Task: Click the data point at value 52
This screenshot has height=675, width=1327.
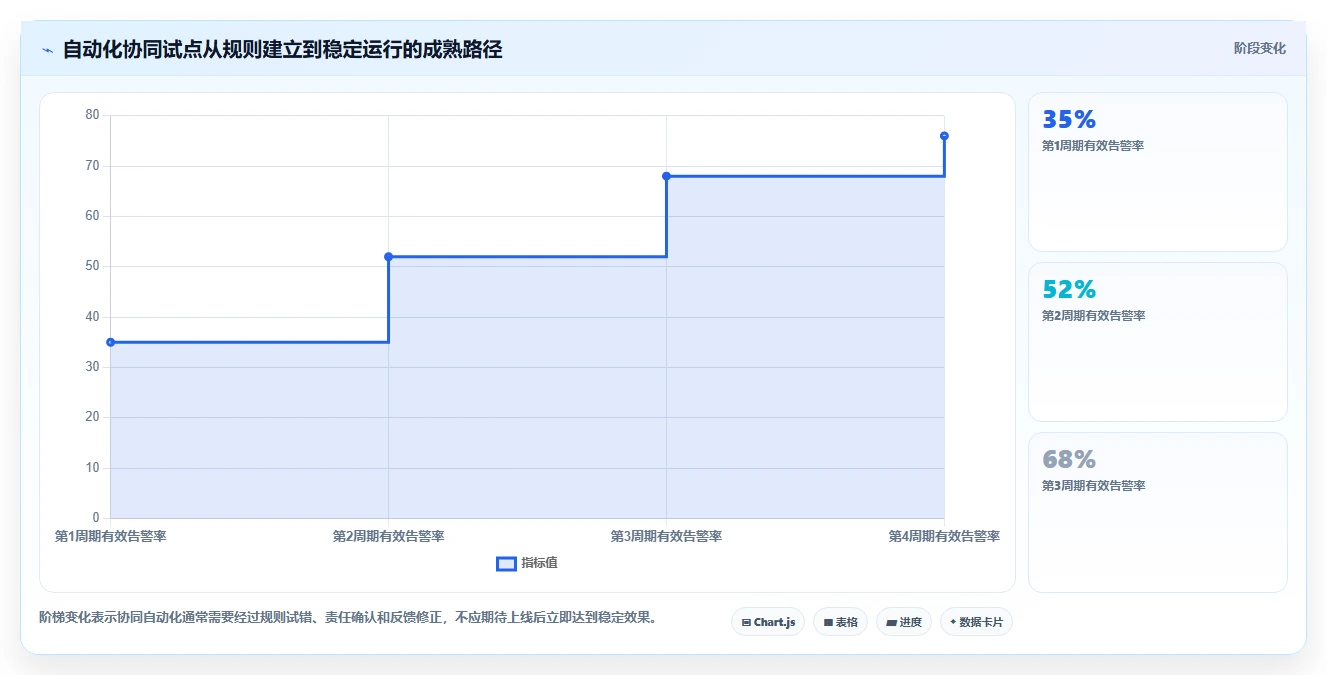Action: tap(388, 257)
